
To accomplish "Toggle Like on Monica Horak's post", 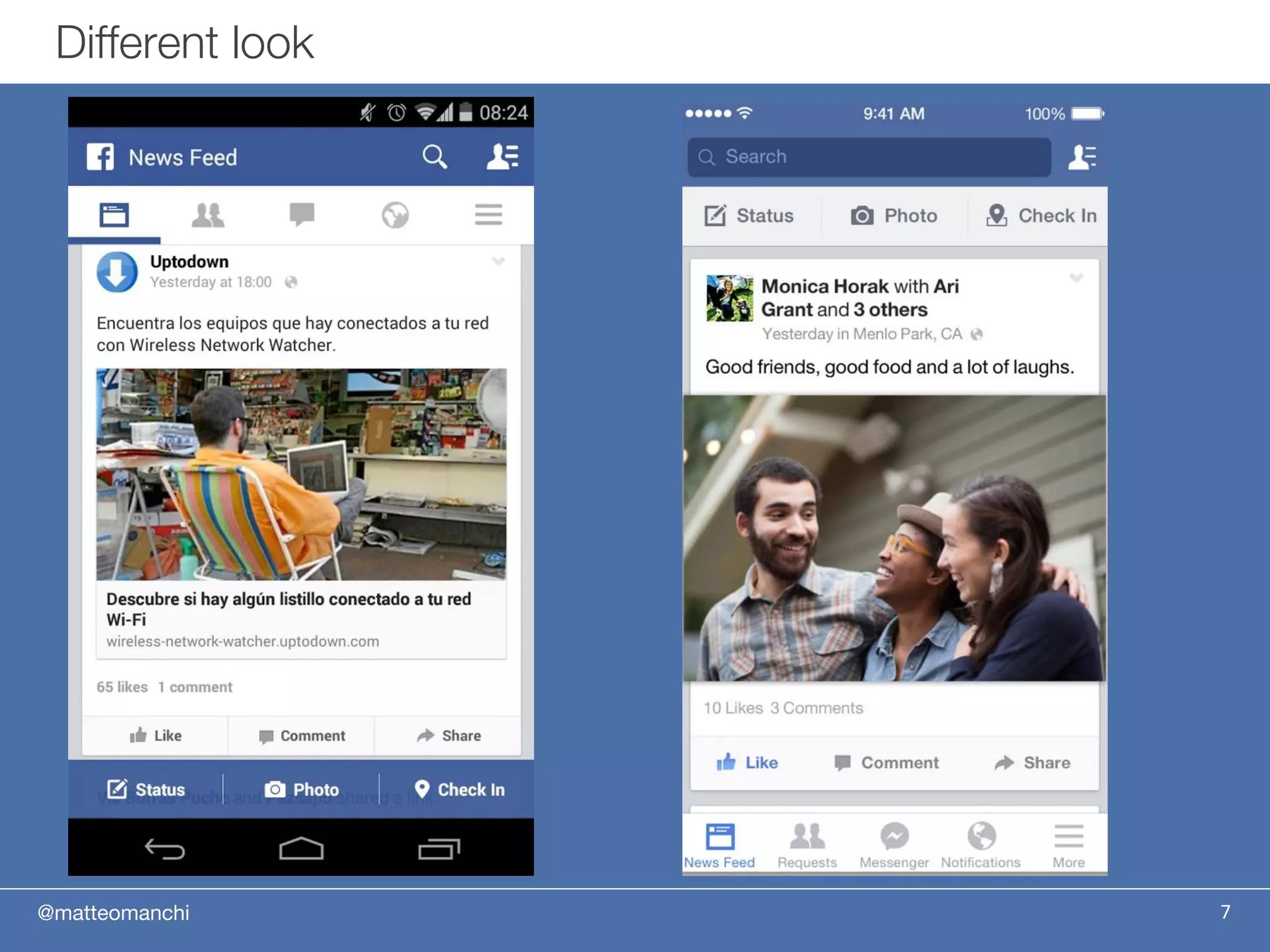I will pos(747,762).
